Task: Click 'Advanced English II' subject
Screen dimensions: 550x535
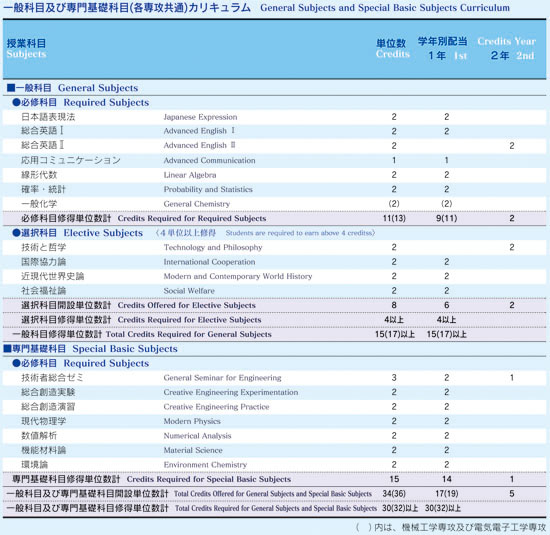Action: click(199, 145)
